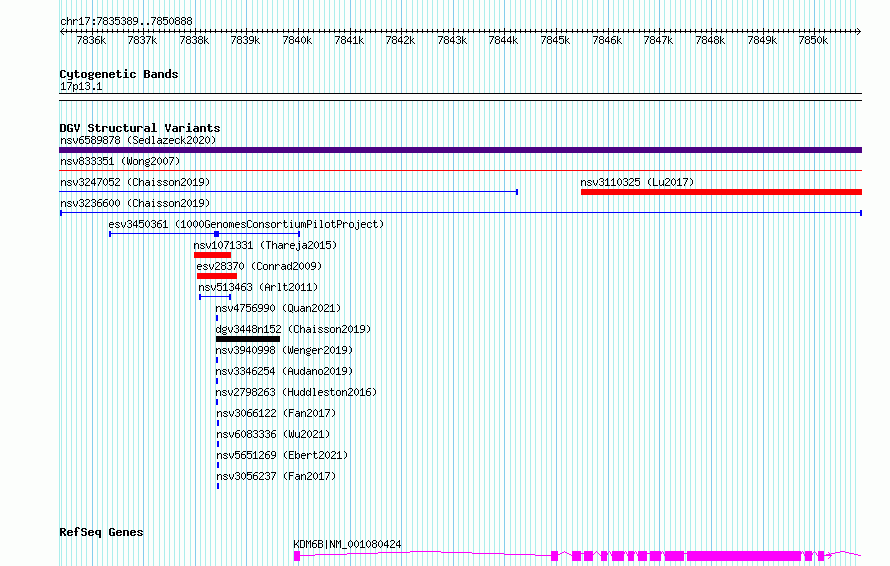Open nsv1071331 (Thareja2015) label
This screenshot has height=566, width=890.
[x=265, y=245]
